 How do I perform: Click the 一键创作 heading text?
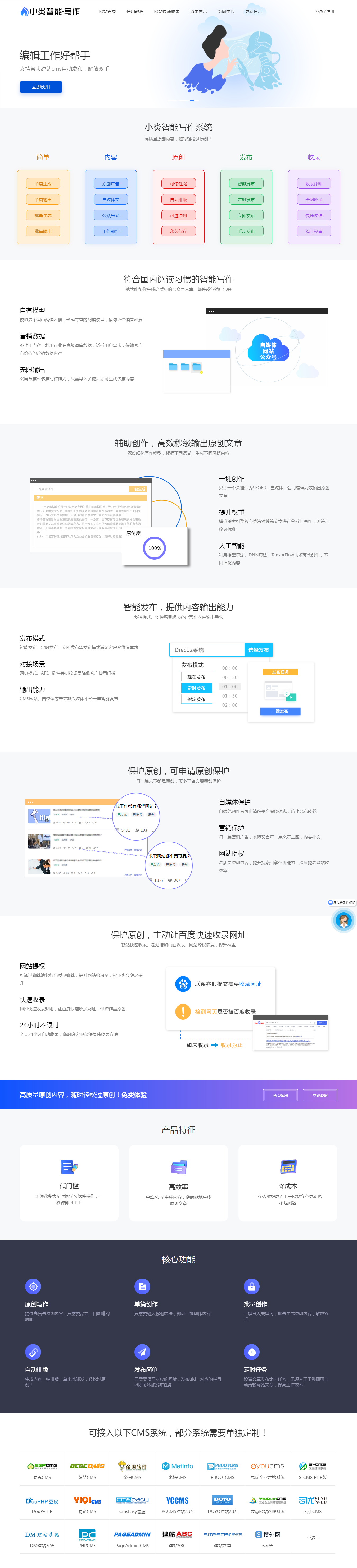tap(232, 479)
